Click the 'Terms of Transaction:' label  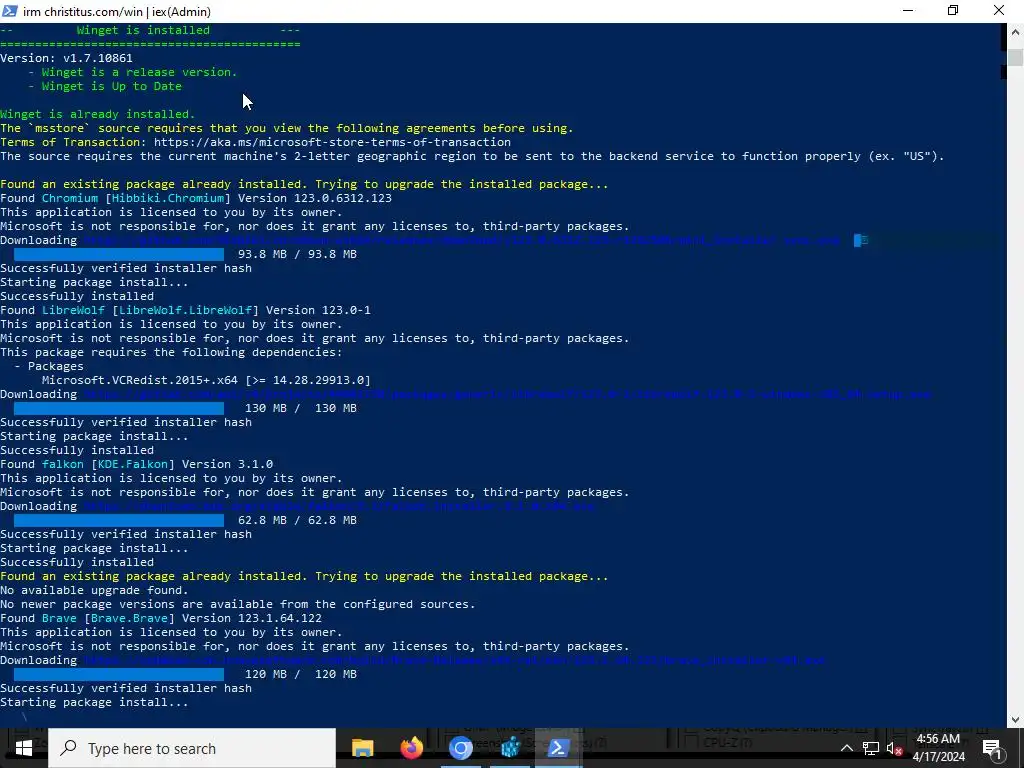tap(73, 142)
